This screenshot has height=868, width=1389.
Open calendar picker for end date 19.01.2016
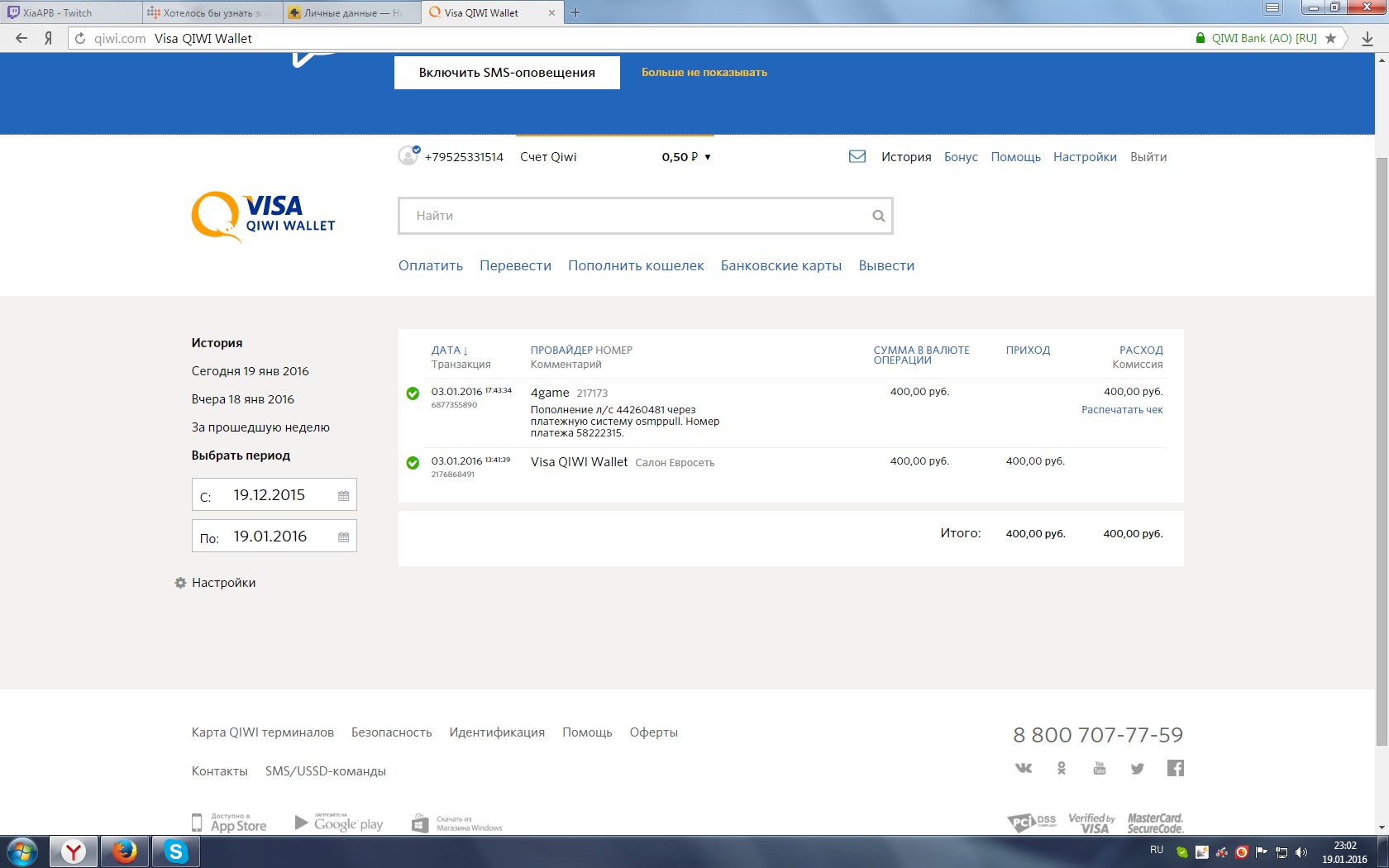(343, 537)
